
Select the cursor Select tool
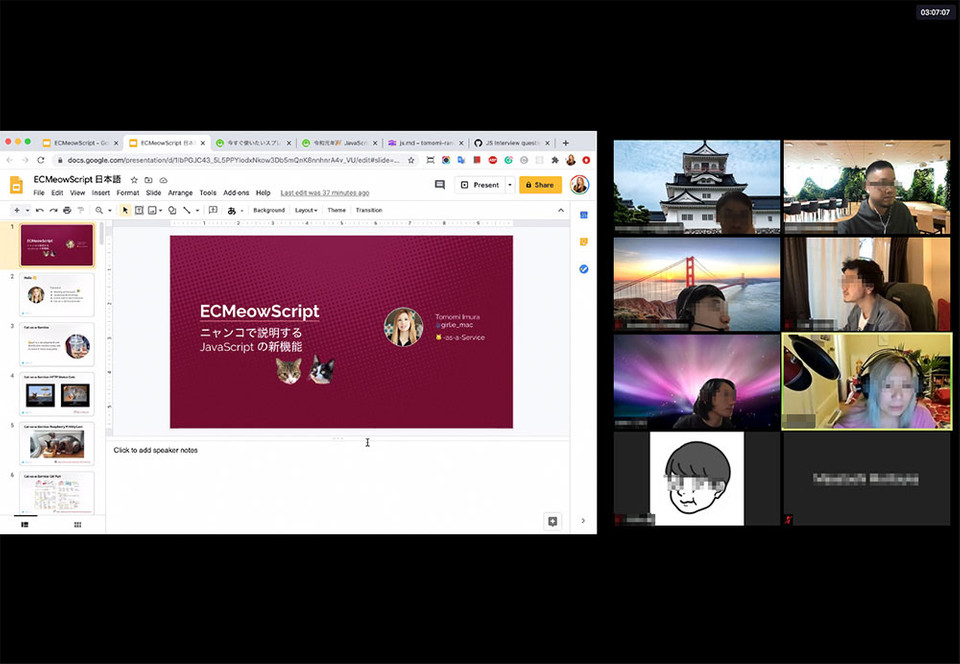coord(125,210)
